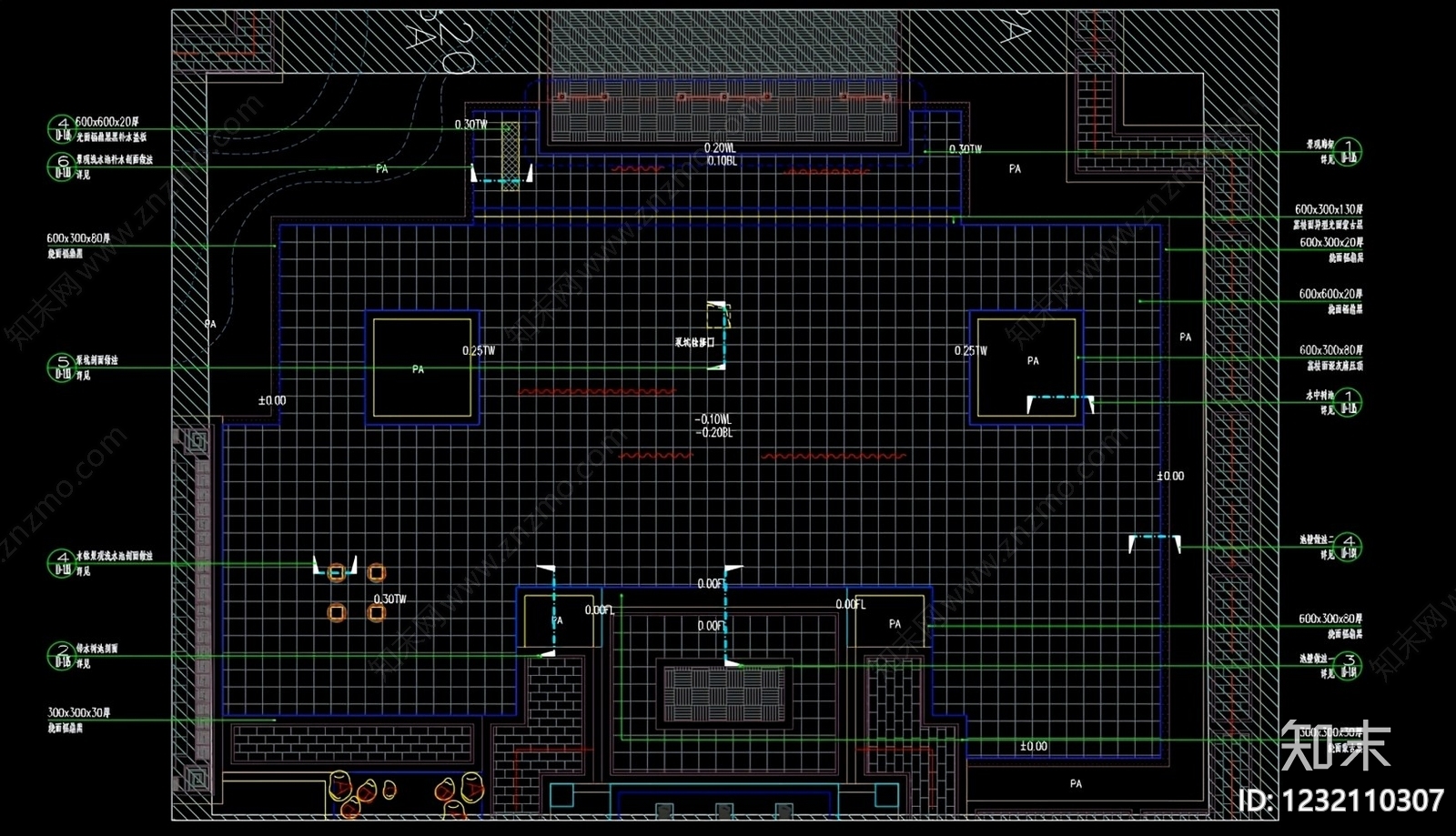Click detail callout bubble numbered 6

pyautogui.click(x=61, y=166)
